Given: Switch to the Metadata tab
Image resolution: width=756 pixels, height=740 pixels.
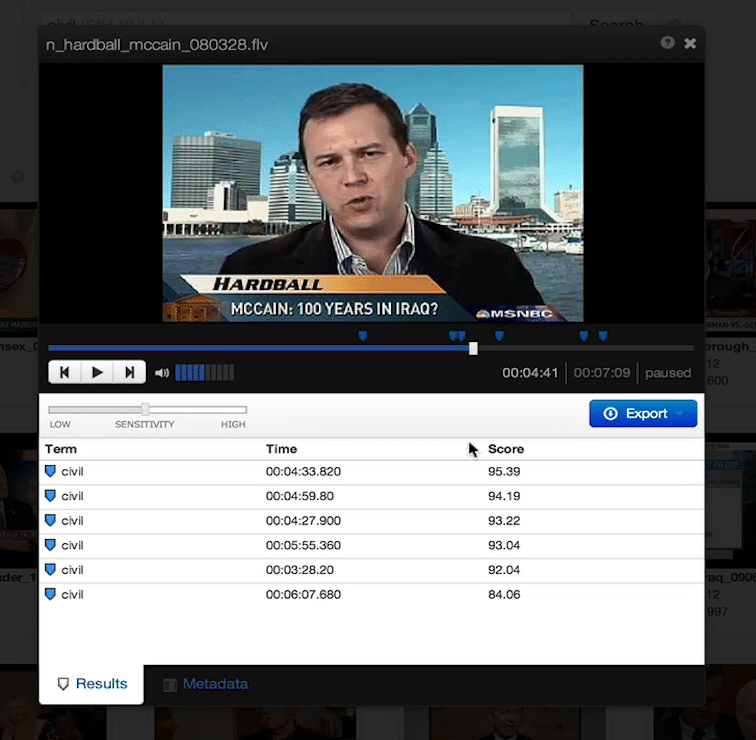Looking at the screenshot, I should point(206,684).
